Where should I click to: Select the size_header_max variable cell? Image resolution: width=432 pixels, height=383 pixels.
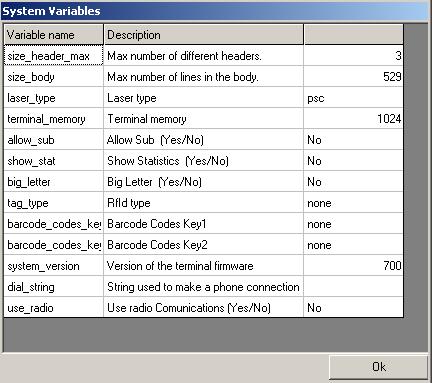pyautogui.click(x=54, y=56)
